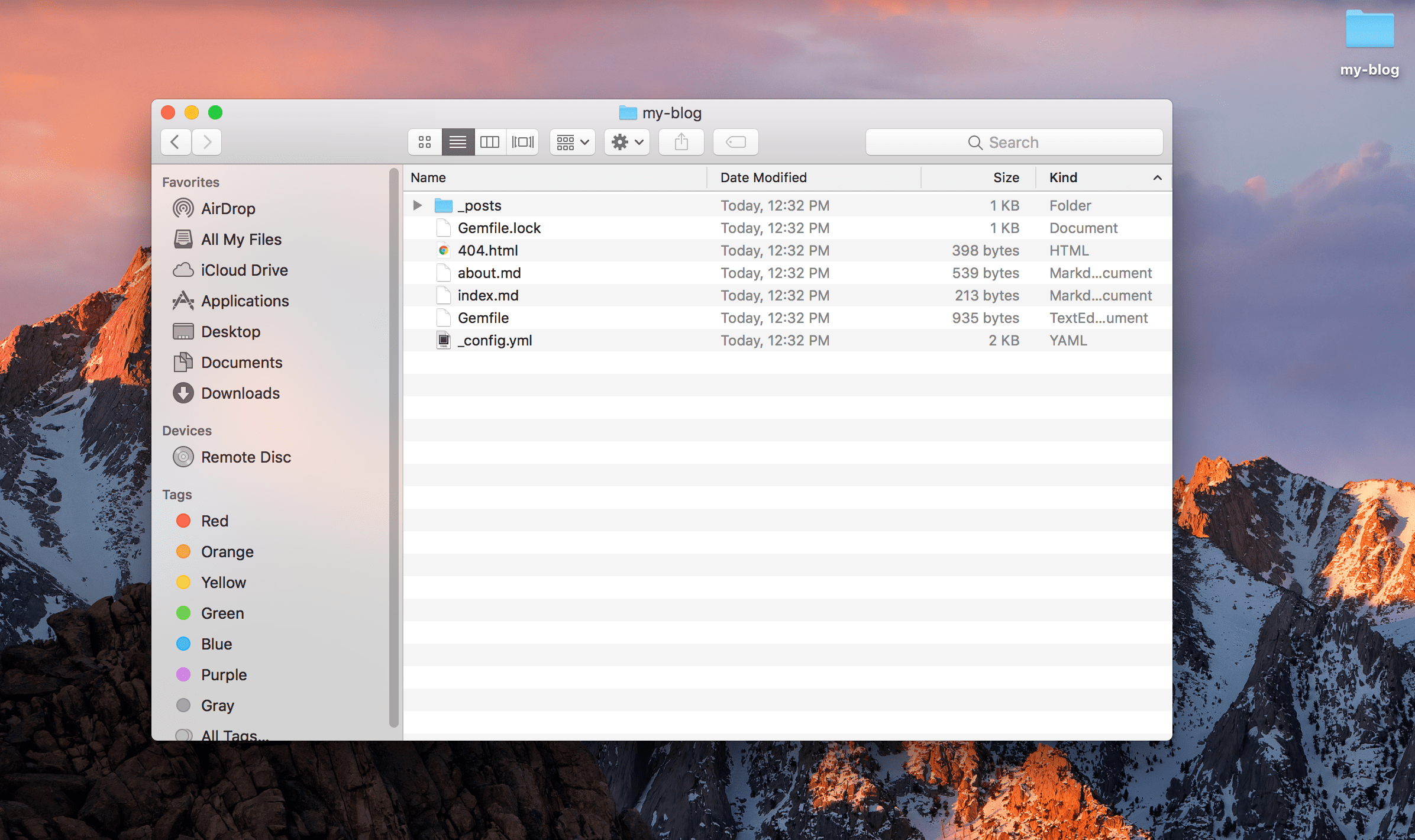Switch to column view layout
1415x840 pixels.
point(490,141)
